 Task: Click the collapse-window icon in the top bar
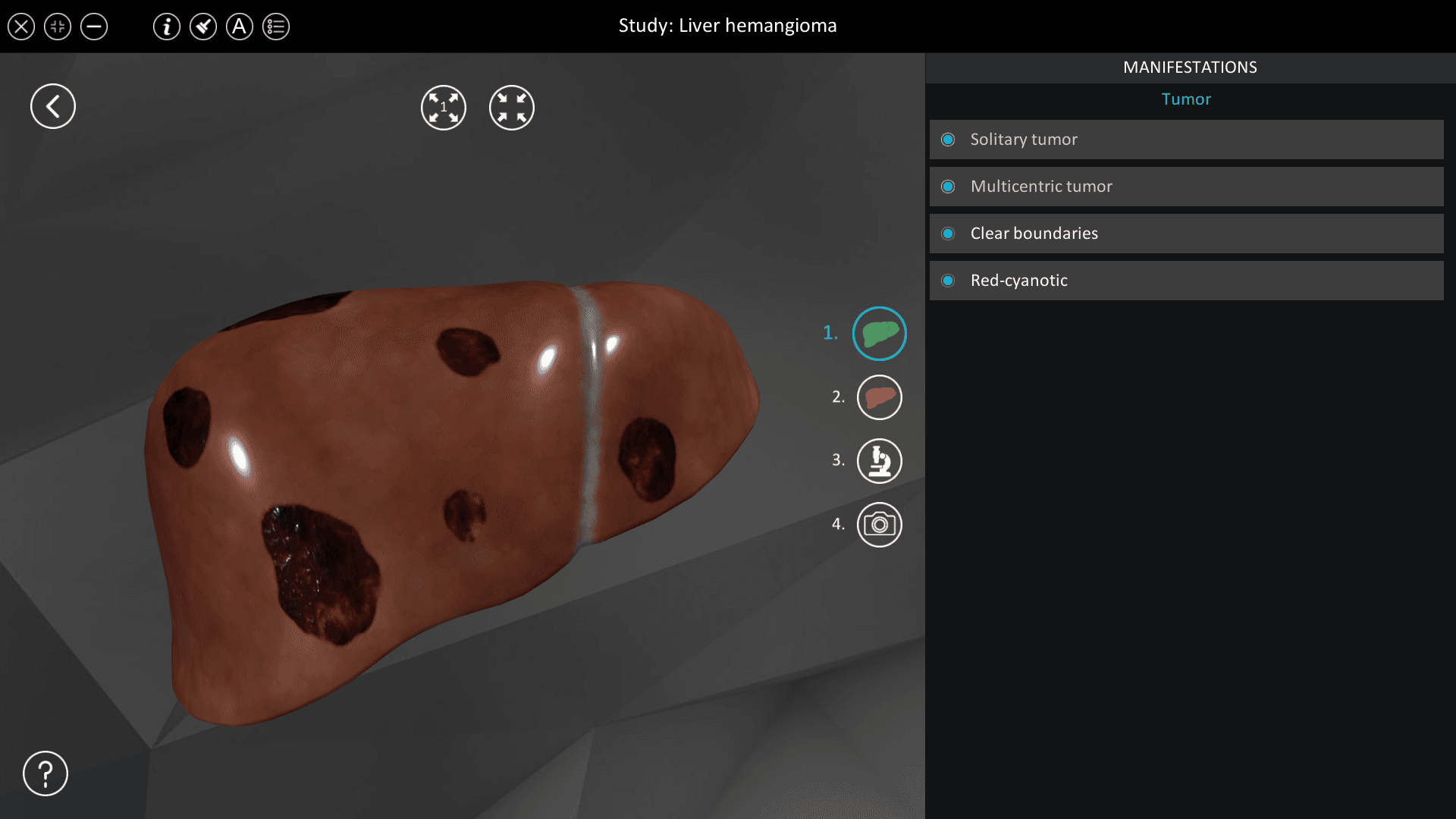(58, 27)
